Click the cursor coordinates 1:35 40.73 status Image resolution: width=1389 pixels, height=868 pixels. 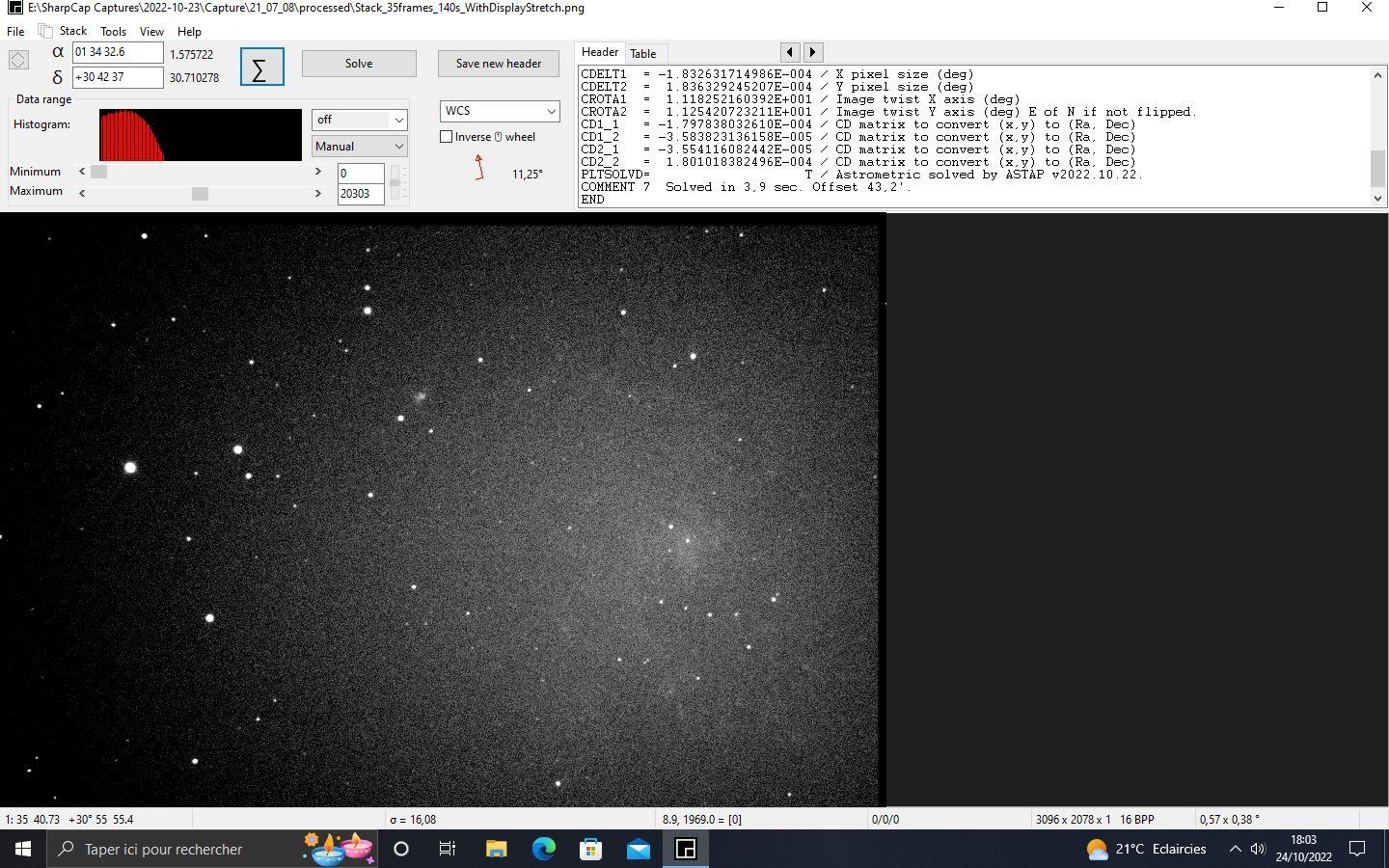[69, 820]
